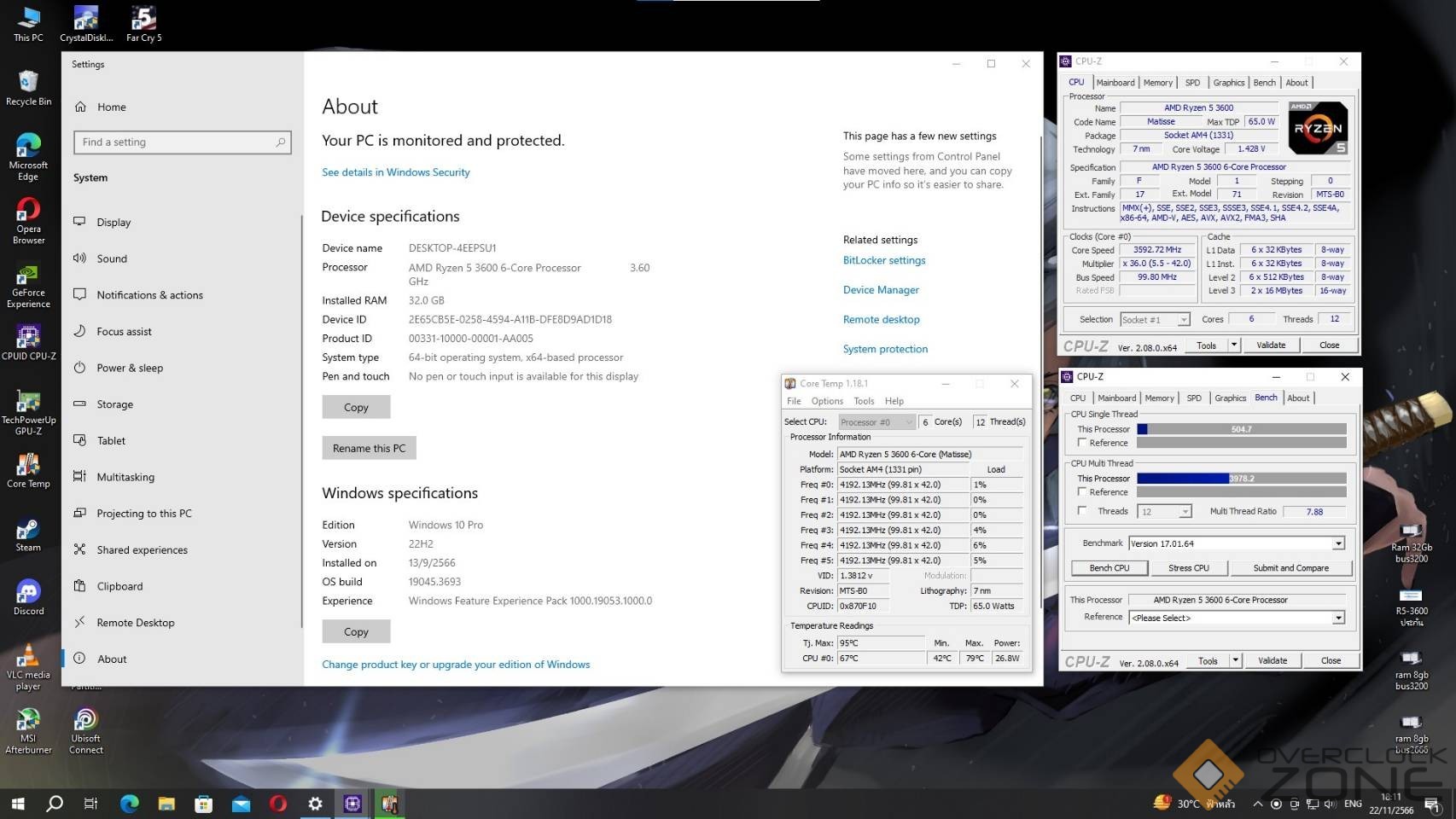Expand the Benchmark version dropdown
1456x819 pixels.
coord(1338,543)
